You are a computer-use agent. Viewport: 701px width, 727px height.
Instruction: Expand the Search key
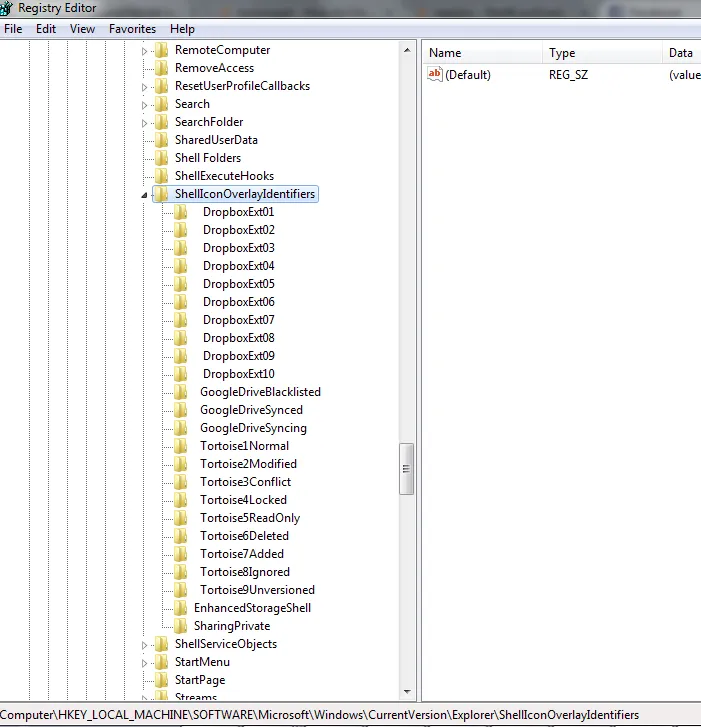point(144,105)
